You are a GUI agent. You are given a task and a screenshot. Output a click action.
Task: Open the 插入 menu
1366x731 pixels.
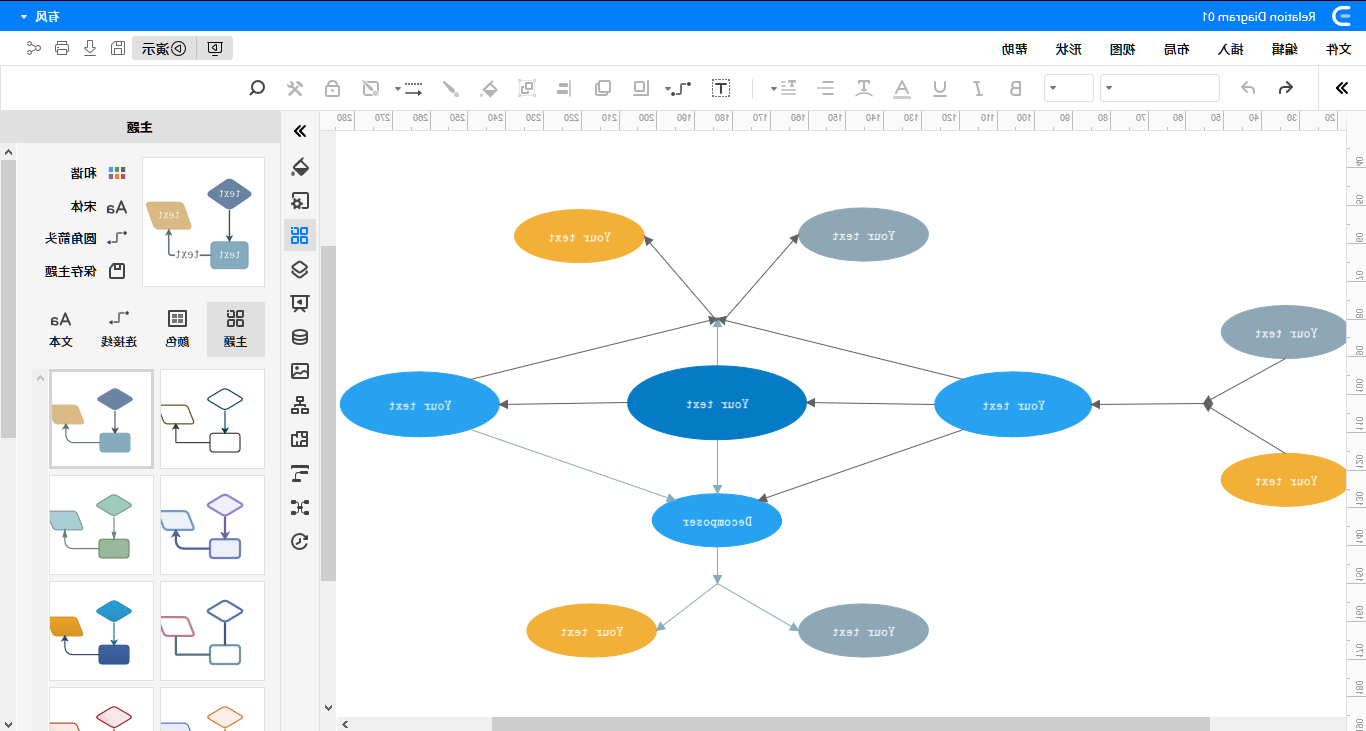coord(1230,48)
